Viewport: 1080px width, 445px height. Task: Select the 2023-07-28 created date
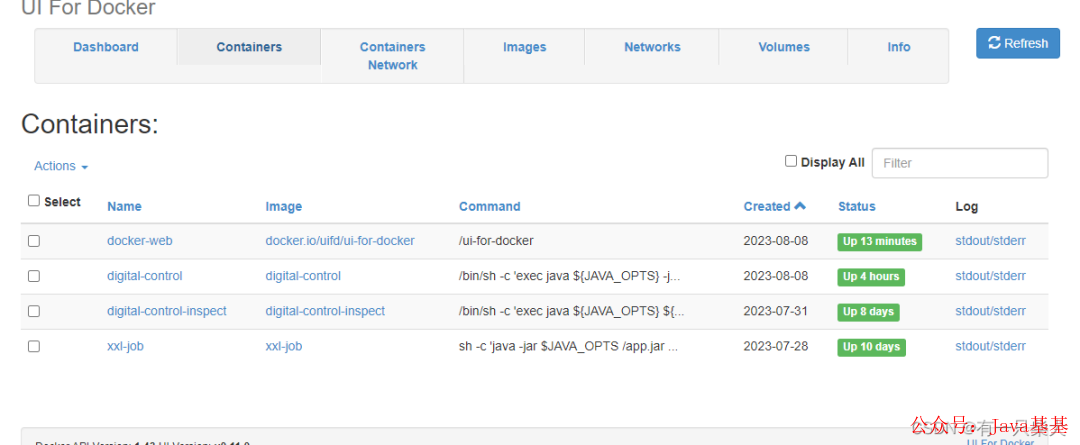point(776,346)
